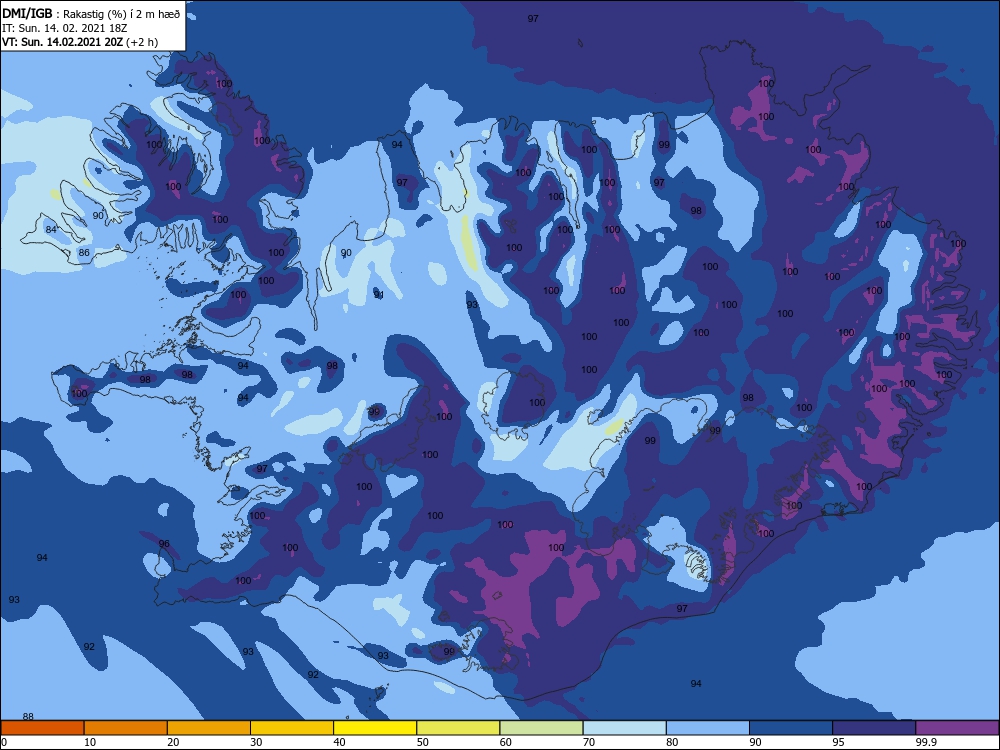Click the legend label '10'

pyautogui.click(x=89, y=742)
